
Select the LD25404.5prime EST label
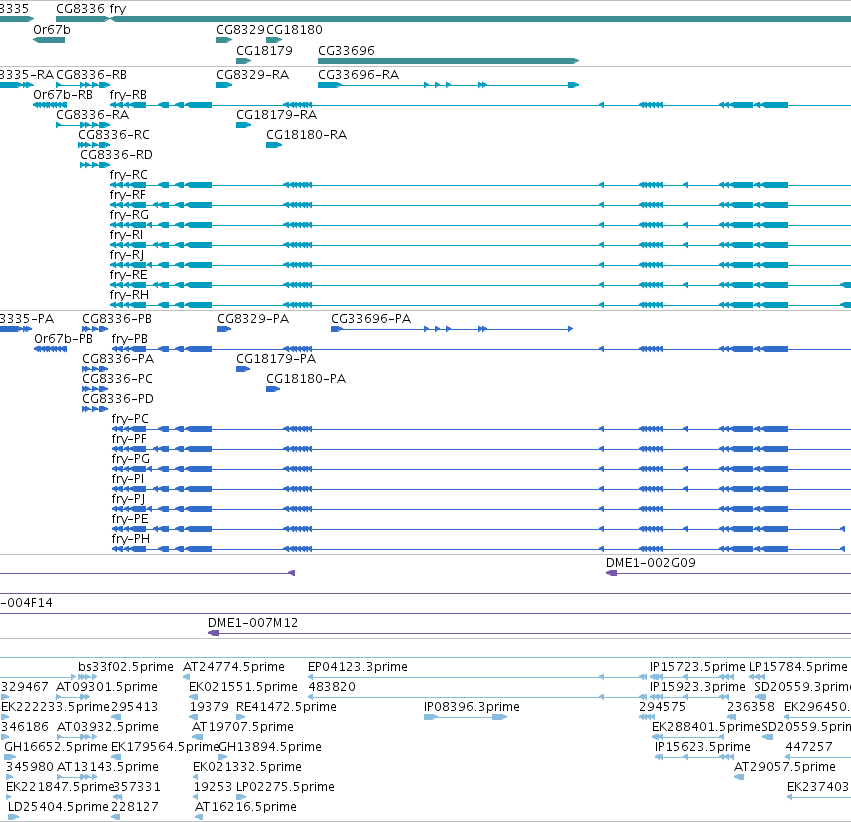click(58, 807)
